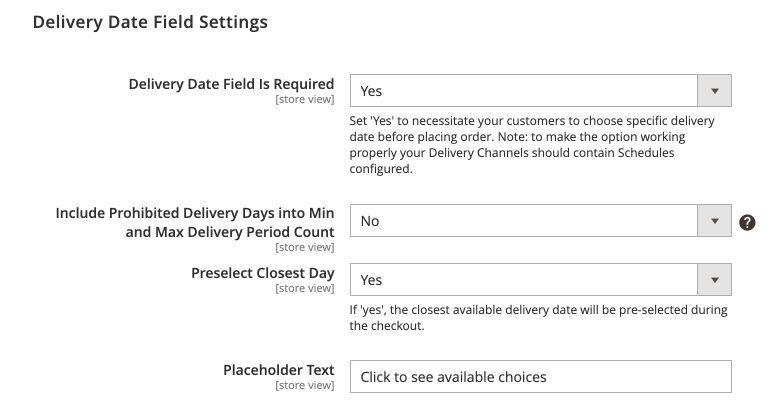The height and width of the screenshot is (403, 782).
Task: Open the Include Prohibited Delivery Days dropdown
Action: click(523, 221)
